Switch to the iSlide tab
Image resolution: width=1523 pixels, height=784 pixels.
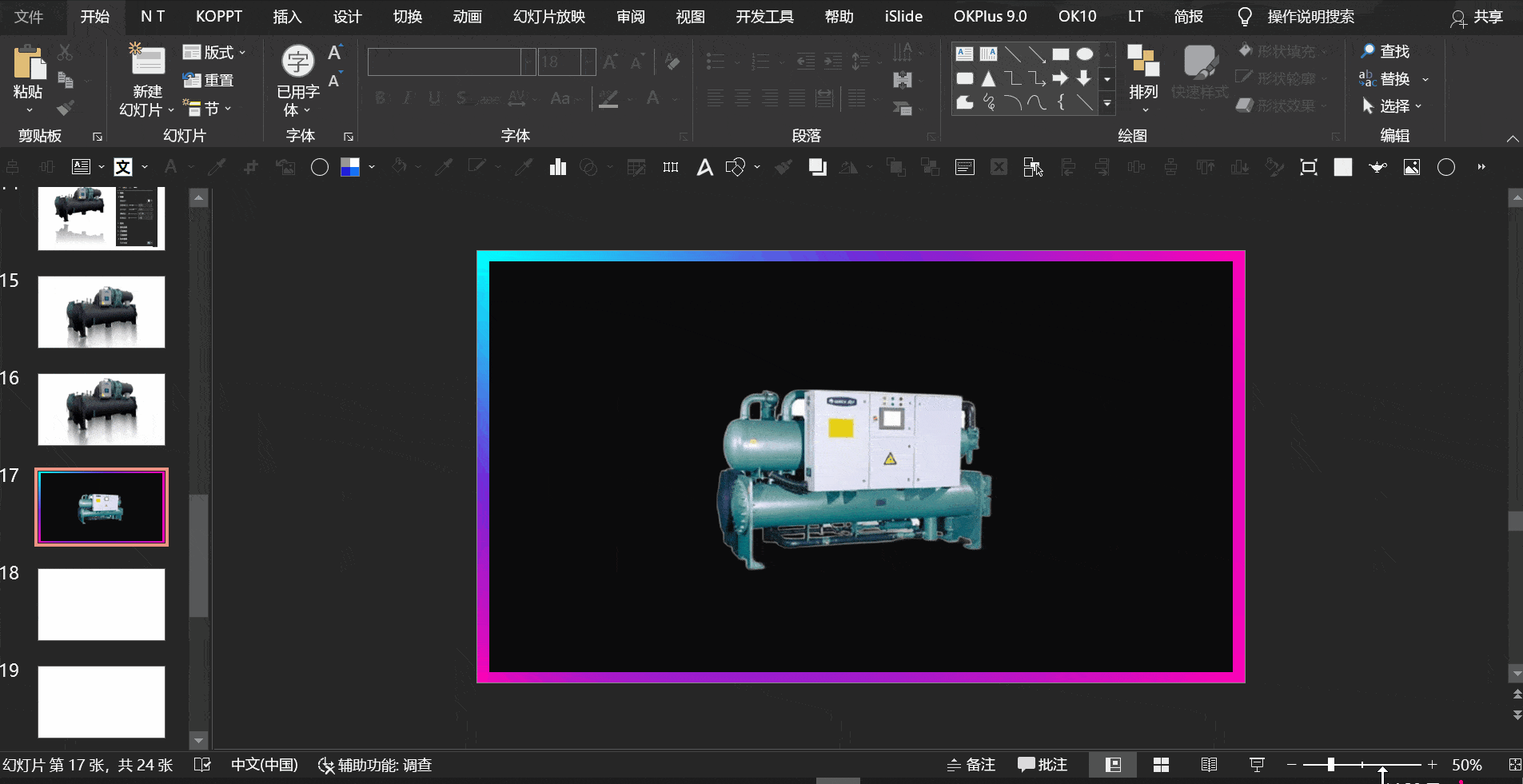tap(903, 17)
